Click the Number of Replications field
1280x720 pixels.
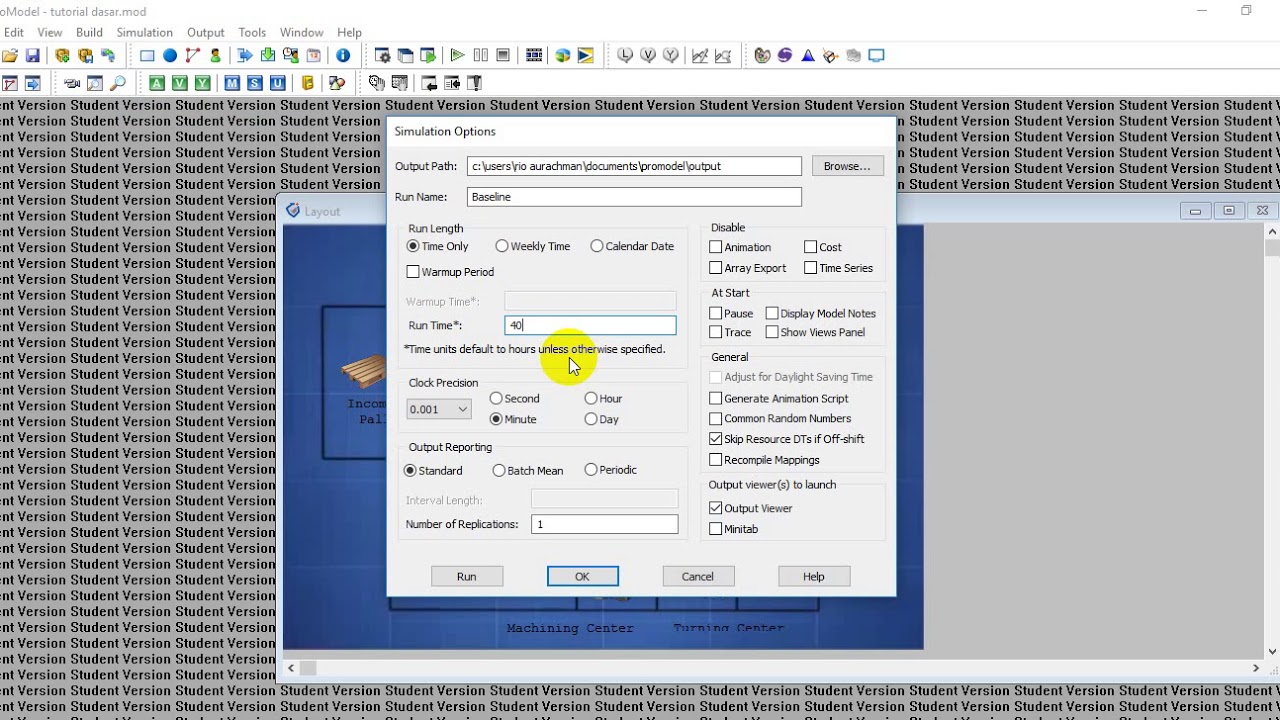(604, 524)
